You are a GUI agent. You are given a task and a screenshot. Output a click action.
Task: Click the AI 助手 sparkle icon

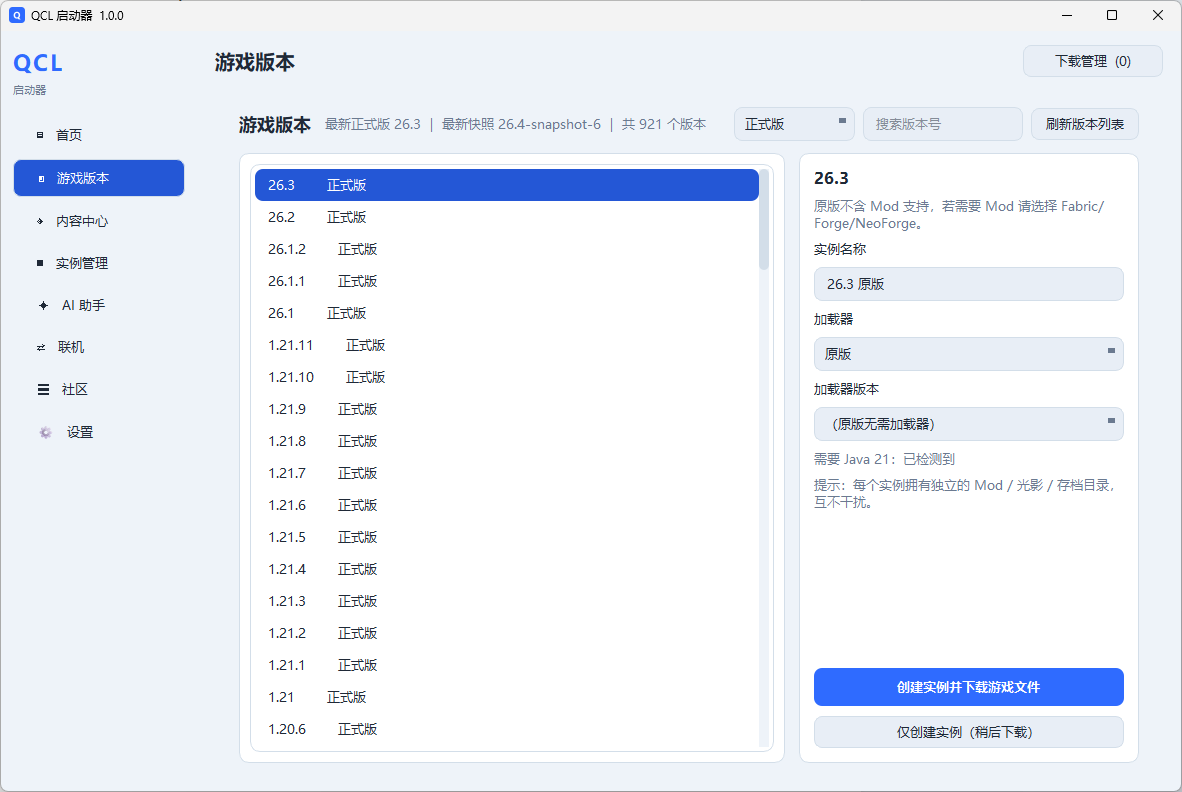click(43, 305)
